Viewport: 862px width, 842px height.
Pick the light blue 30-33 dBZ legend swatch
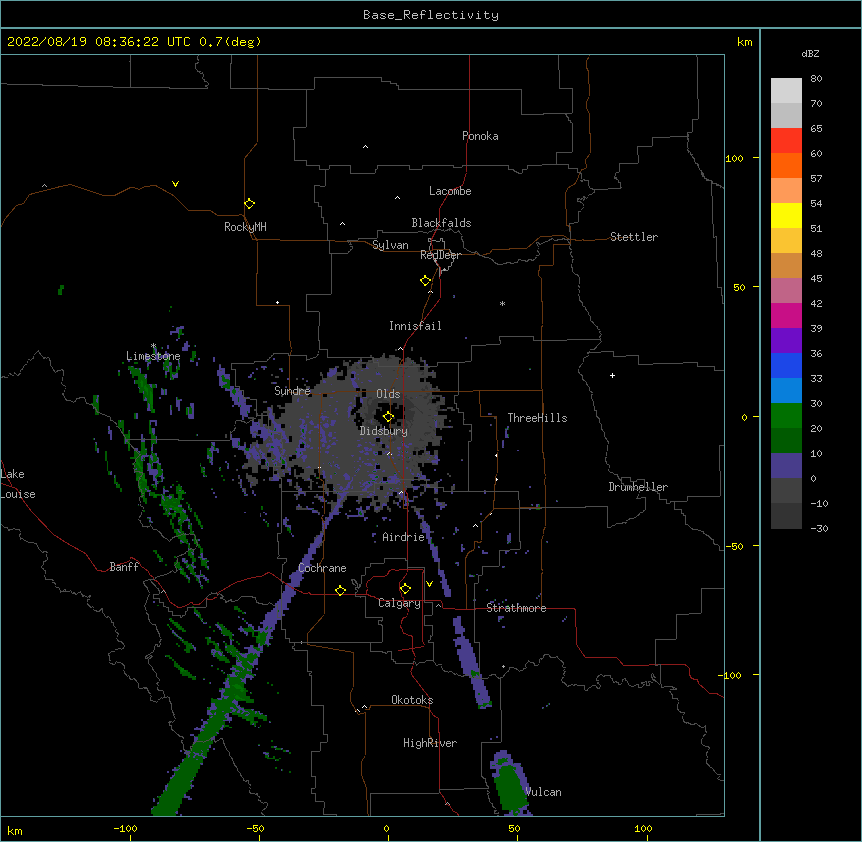point(786,390)
